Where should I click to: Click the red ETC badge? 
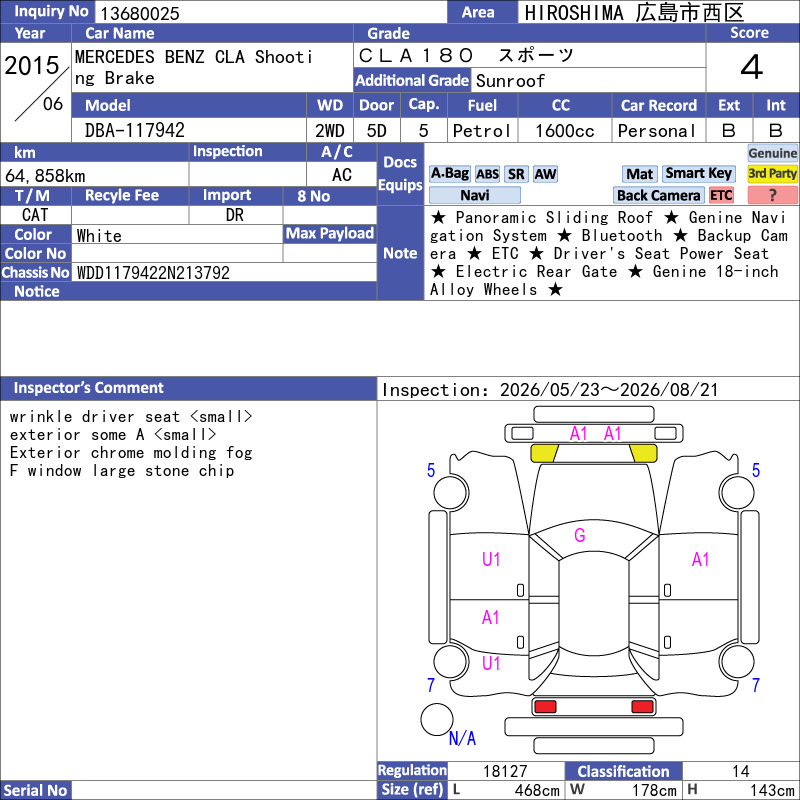[721, 195]
